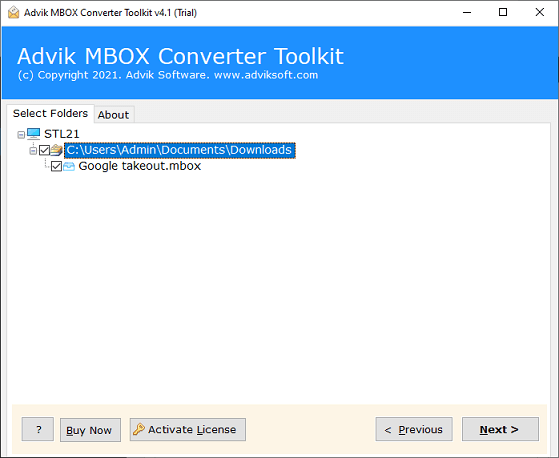The width and height of the screenshot is (559, 458).
Task: Collapse the Downloads folder tree node
Action: (x=33, y=151)
